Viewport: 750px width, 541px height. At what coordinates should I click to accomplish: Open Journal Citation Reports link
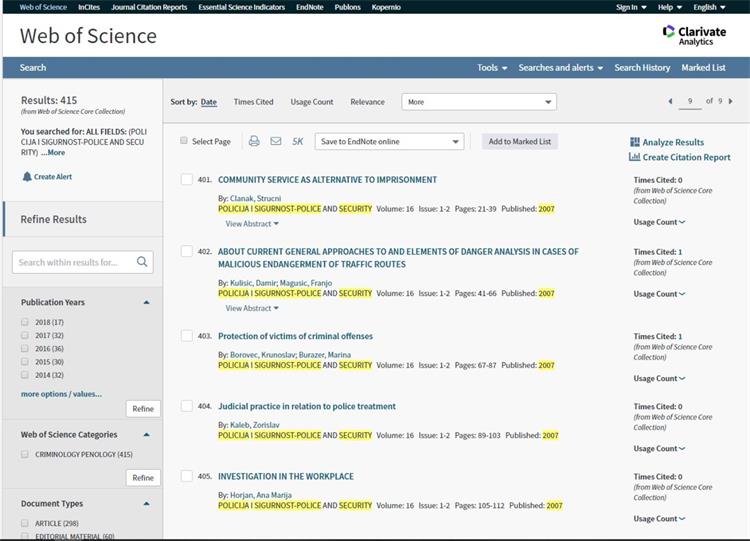149,7
